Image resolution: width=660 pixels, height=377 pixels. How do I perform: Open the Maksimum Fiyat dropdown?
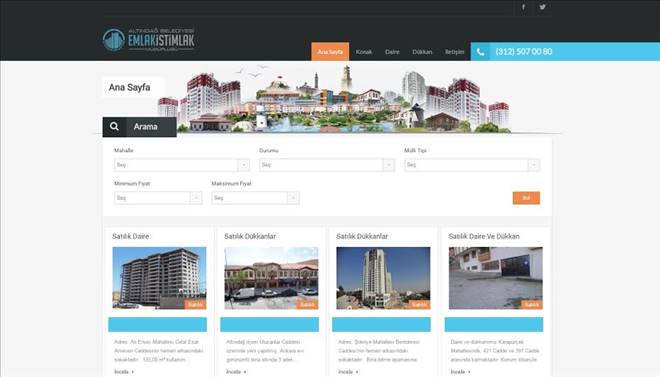tap(255, 198)
